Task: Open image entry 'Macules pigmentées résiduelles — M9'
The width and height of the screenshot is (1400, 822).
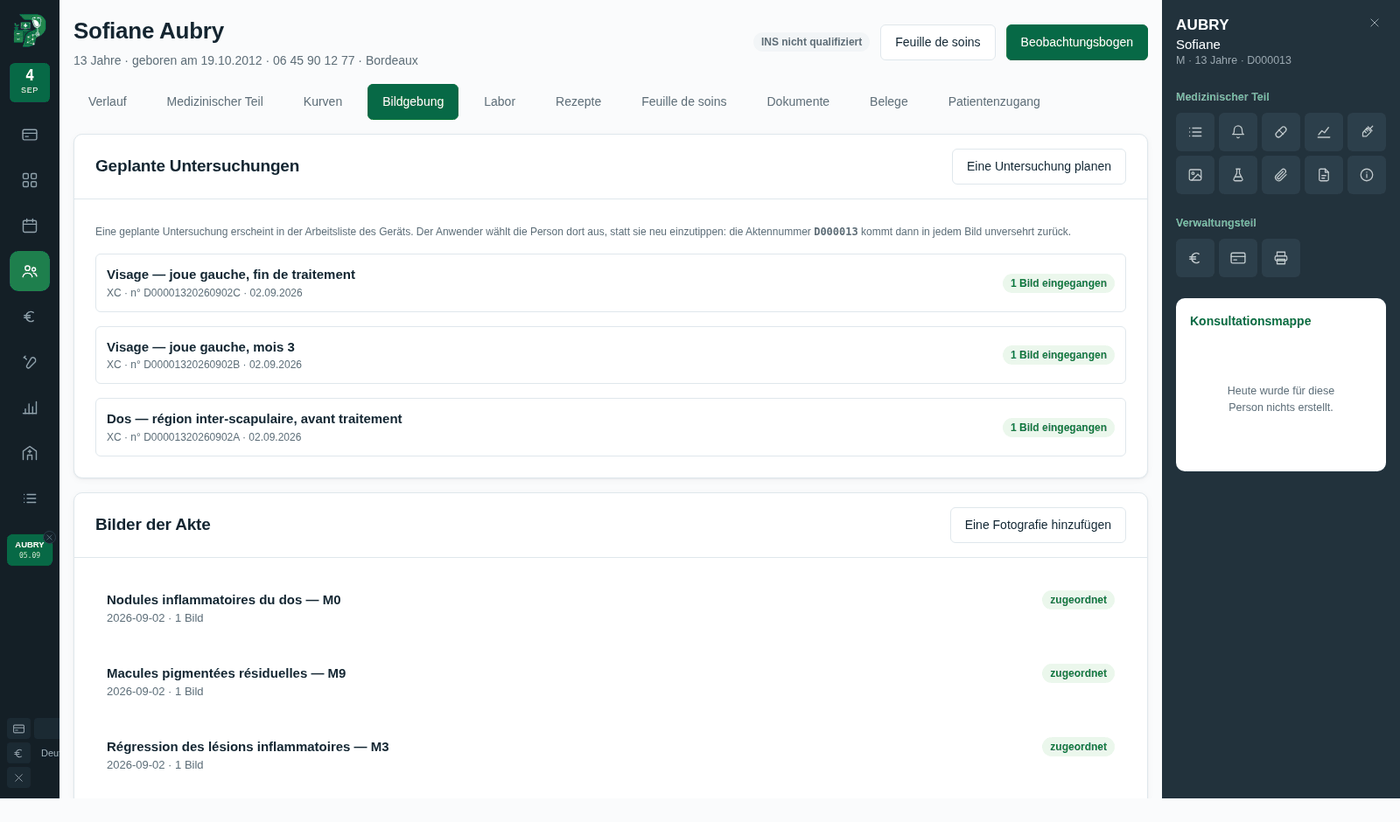Action: pos(610,681)
